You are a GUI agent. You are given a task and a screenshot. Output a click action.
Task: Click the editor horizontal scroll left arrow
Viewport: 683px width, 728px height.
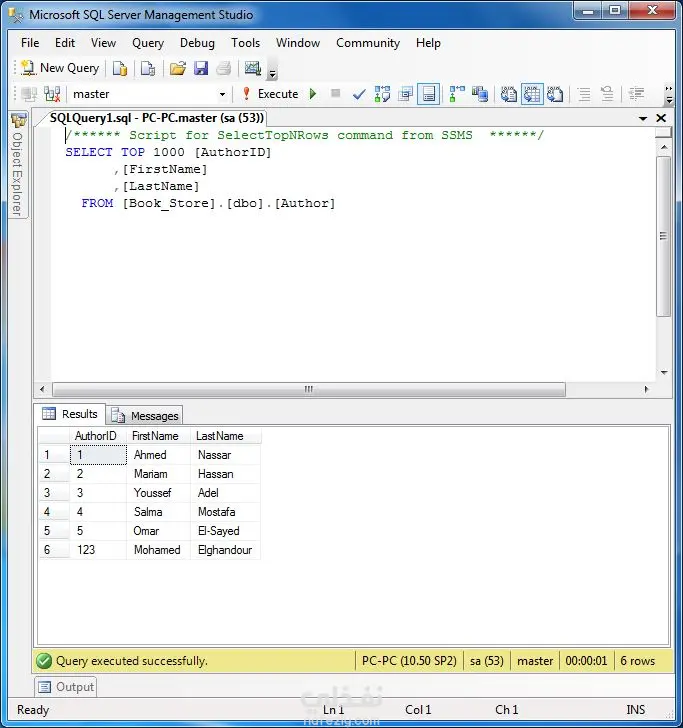click(43, 389)
